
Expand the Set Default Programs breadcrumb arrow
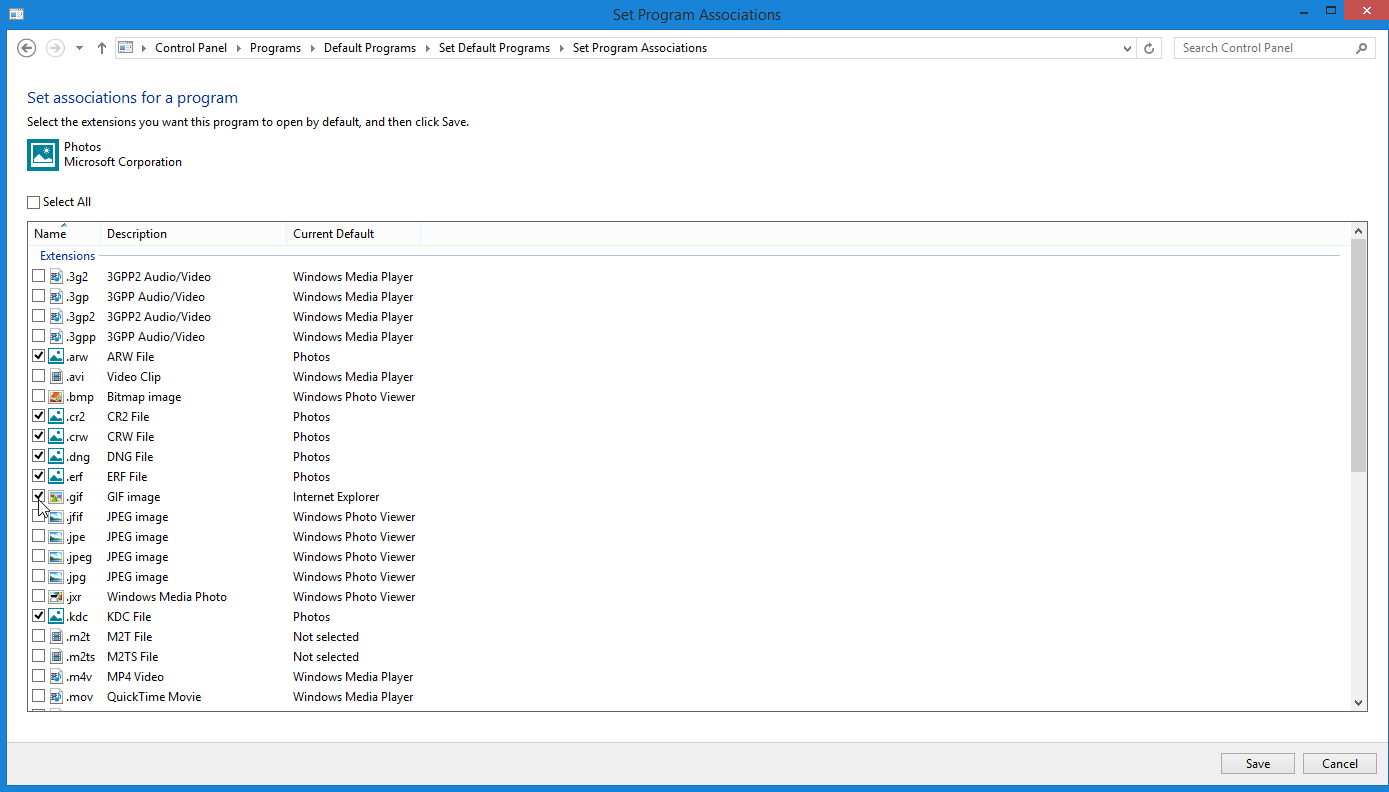[561, 48]
